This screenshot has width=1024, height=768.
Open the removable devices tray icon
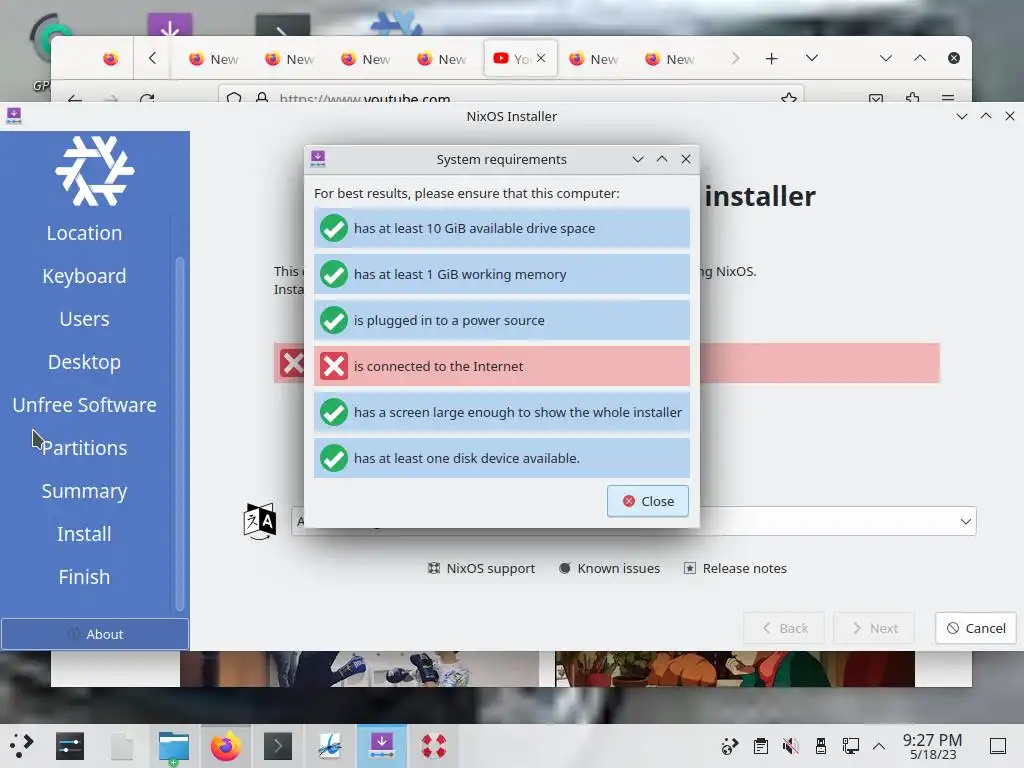tap(821, 746)
